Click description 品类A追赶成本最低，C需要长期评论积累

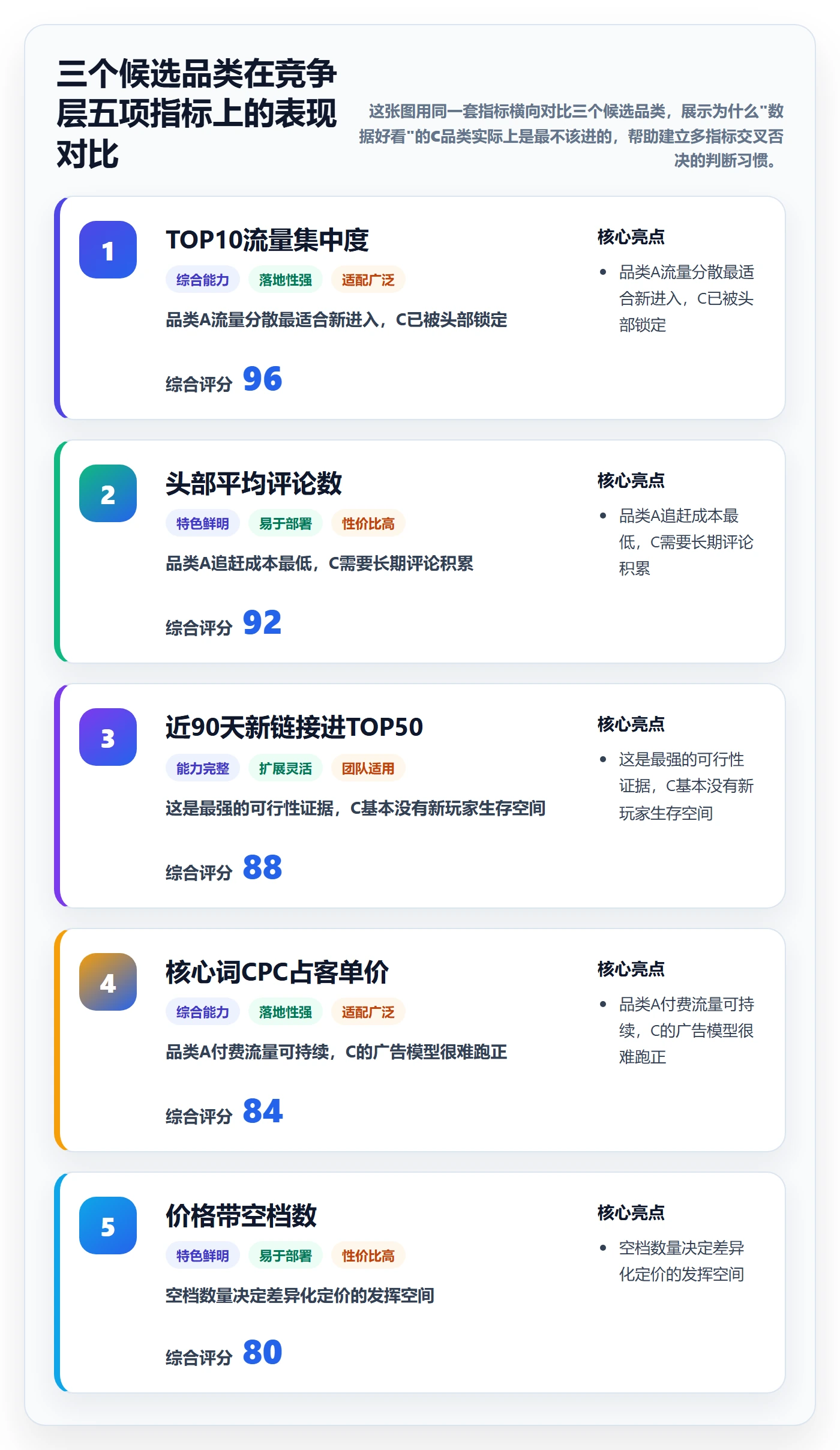pyautogui.click(x=320, y=564)
